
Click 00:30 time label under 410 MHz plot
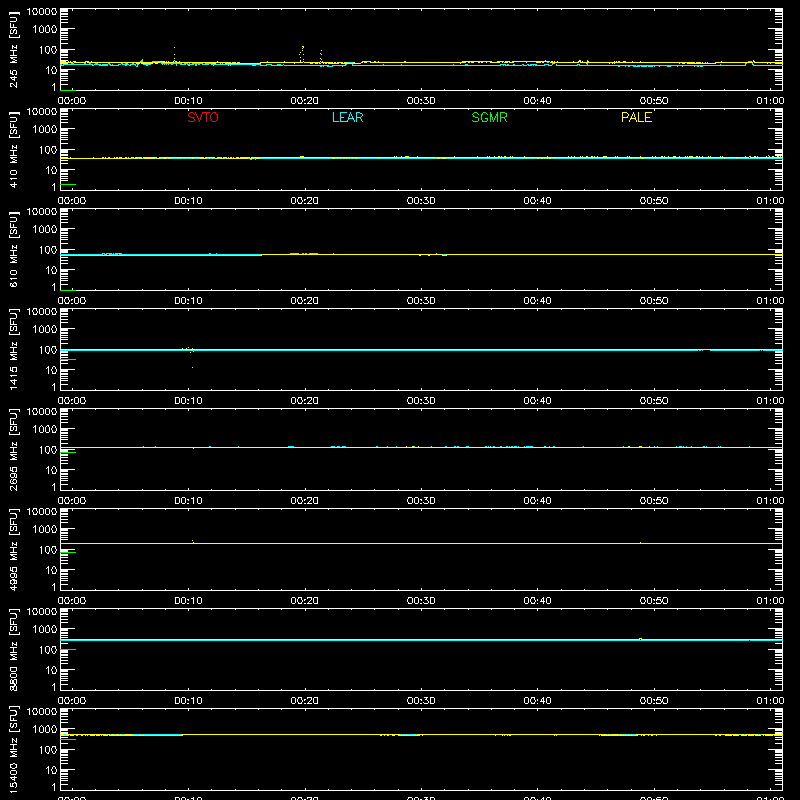click(421, 201)
